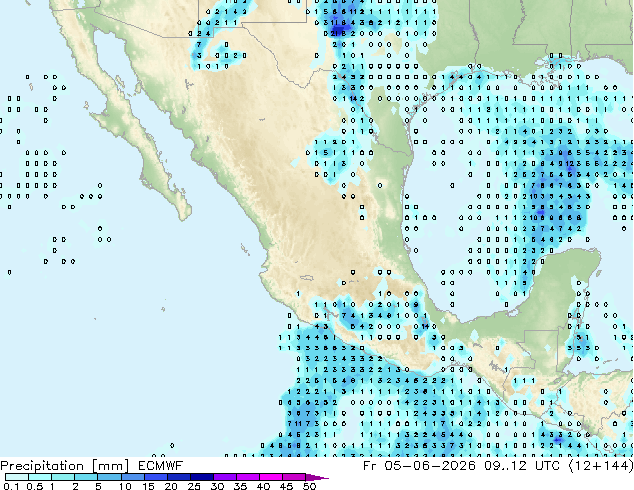Click the '[mm]' unit label
The image size is (634, 490).
click(110, 466)
